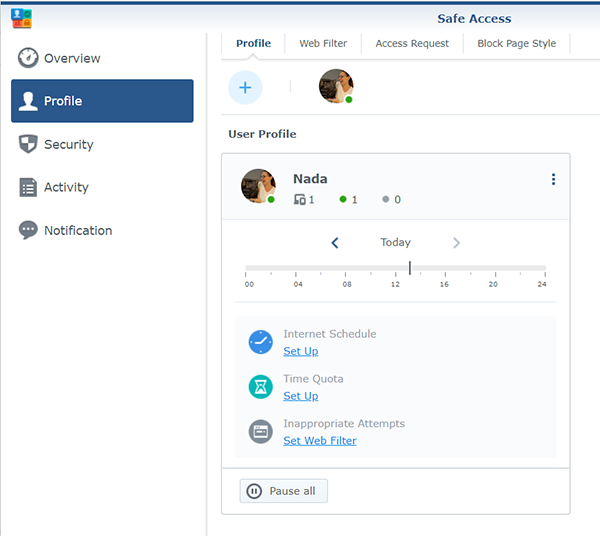Switch to the Web Filter tab

pyautogui.click(x=323, y=44)
